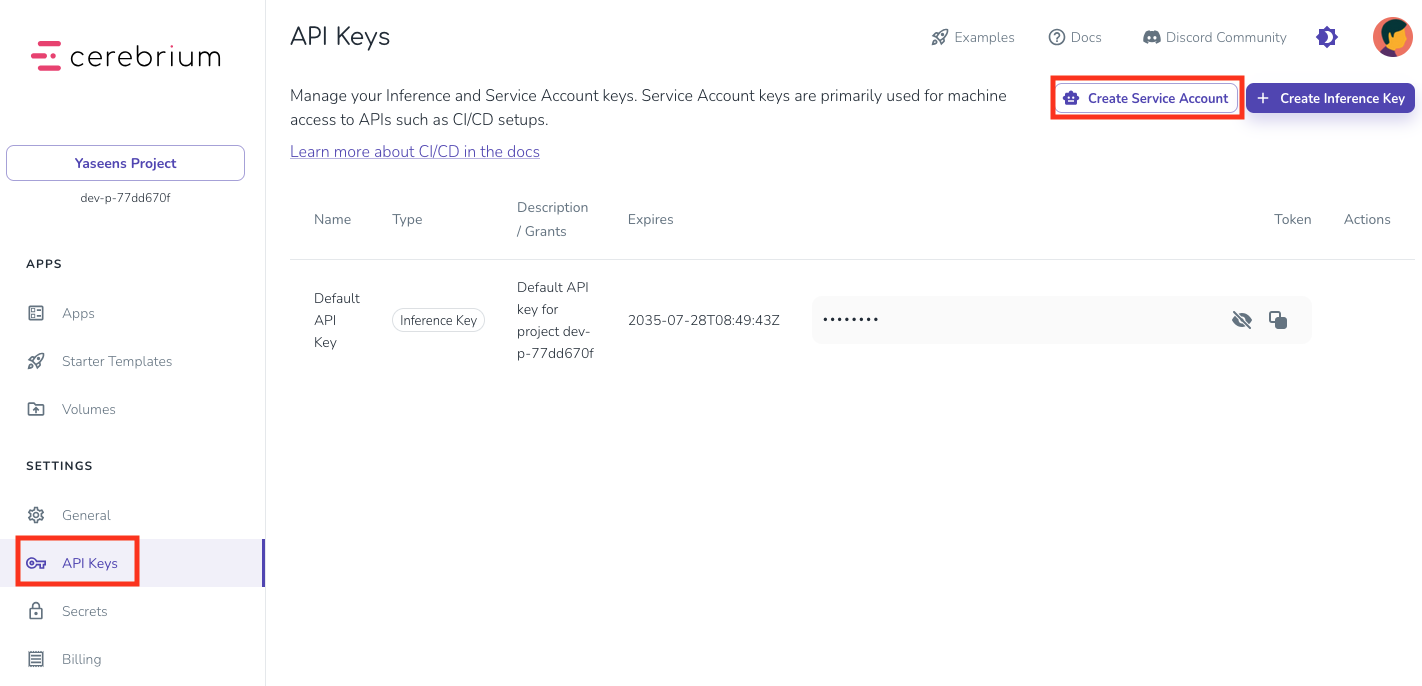Click the Inference Key type badge
Image resolution: width=1422 pixels, height=686 pixels.
click(x=438, y=320)
